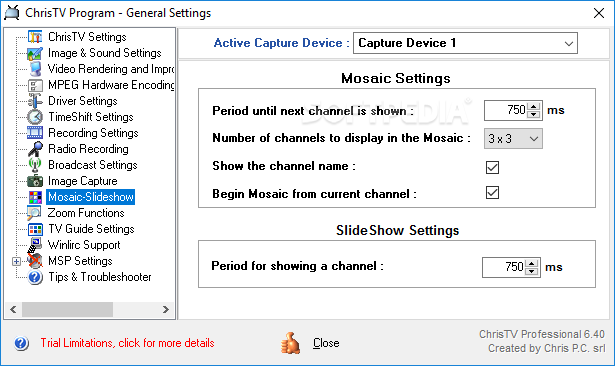Uncheck Begin Mosaic from current channel
Screen dimensions: 615x366
pos(492,193)
